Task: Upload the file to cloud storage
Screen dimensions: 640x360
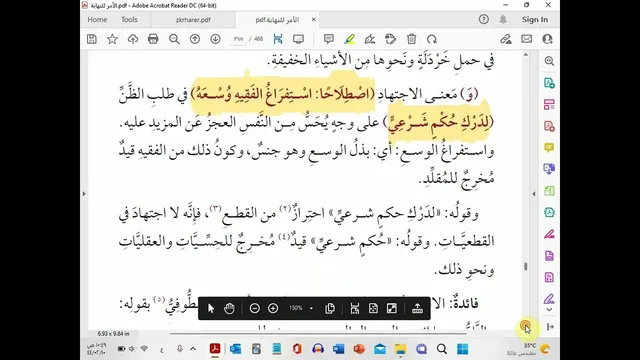Action: coord(133,39)
